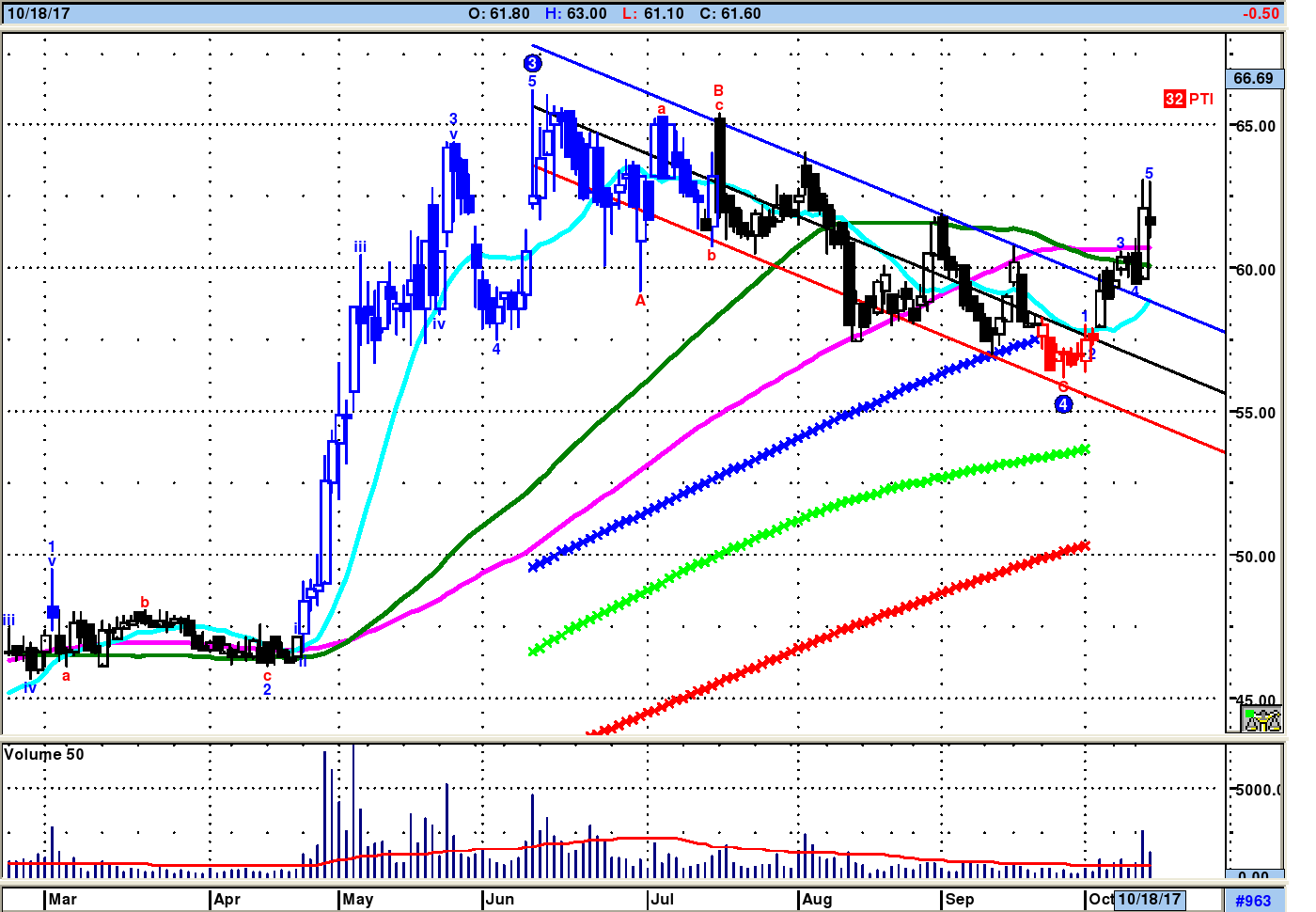Click the Mar label on time axis
The height and width of the screenshot is (912, 1316).
point(63,900)
